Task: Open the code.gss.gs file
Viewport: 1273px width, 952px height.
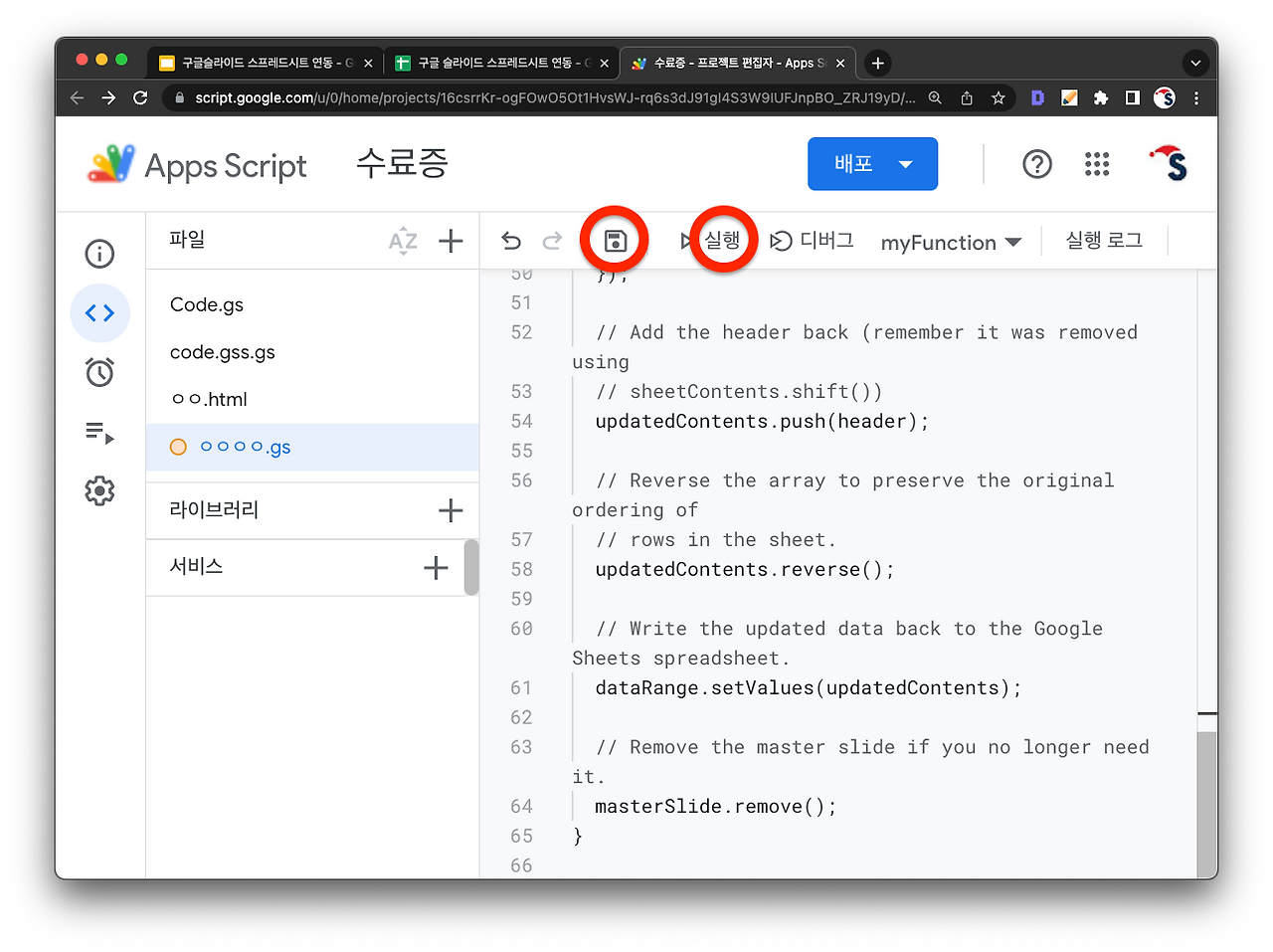Action: coord(223,352)
